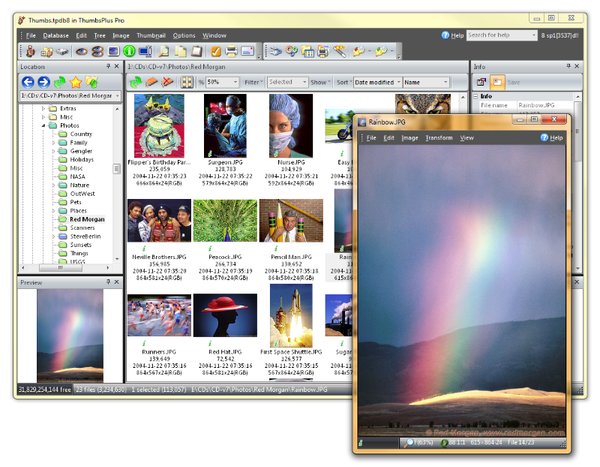Image resolution: width=600 pixels, height=467 pixels.
Task: Click the printer icon in main toolbar
Action: 232,51
